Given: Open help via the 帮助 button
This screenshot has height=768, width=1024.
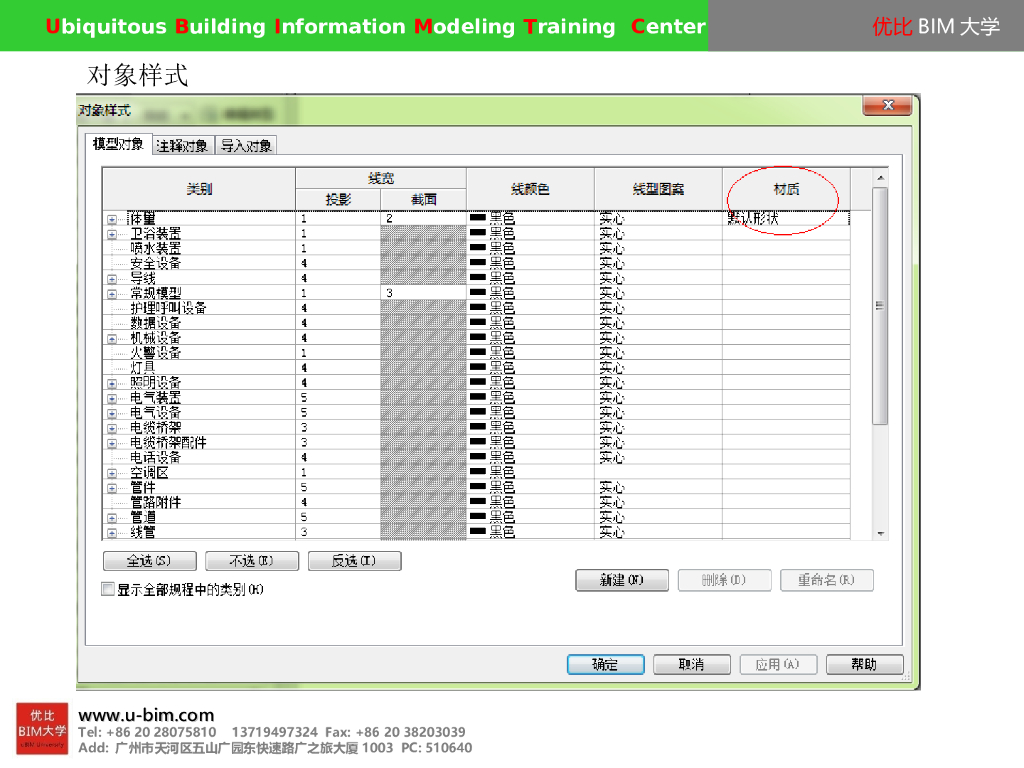Looking at the screenshot, I should click(864, 664).
